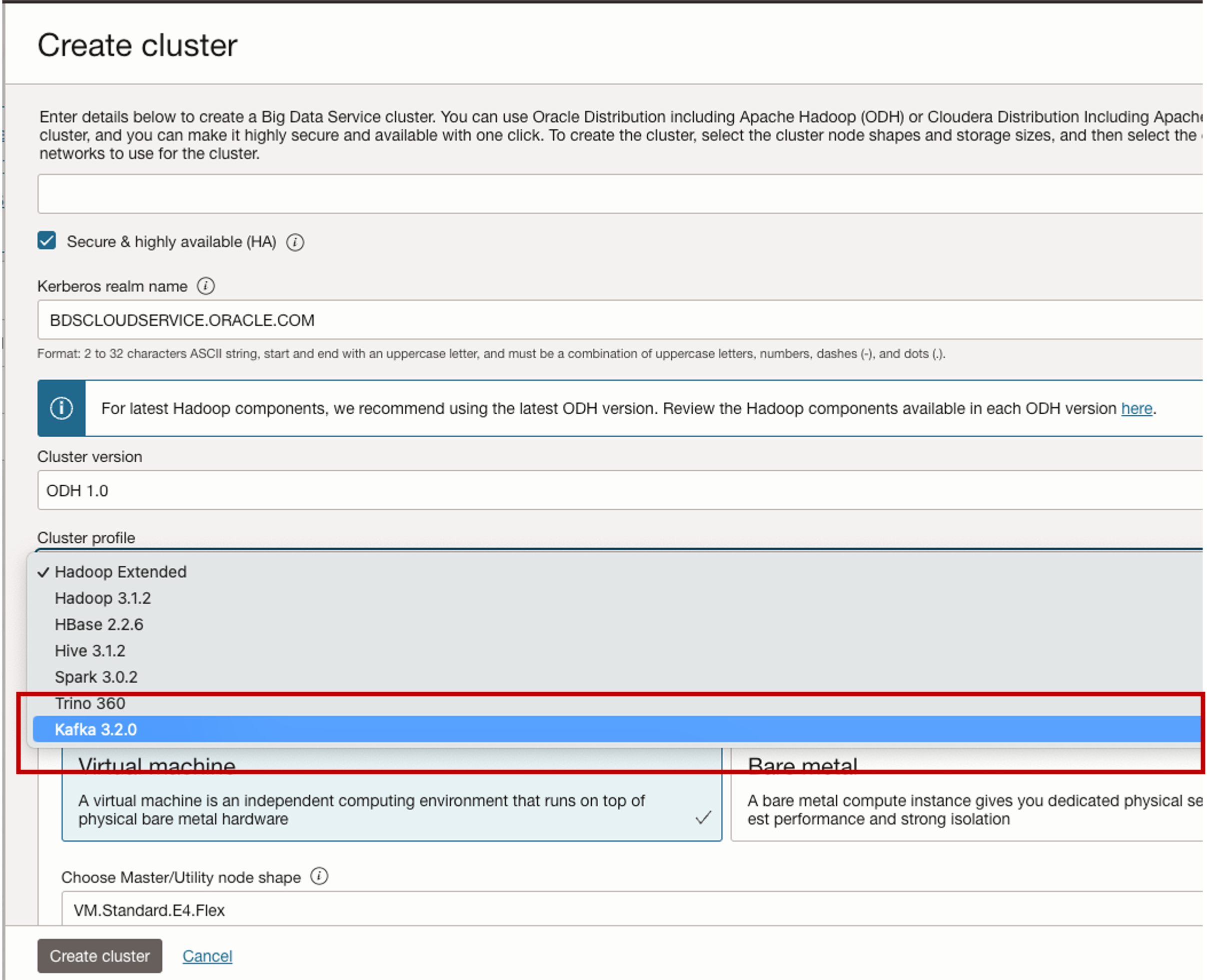
Task: Select Hadoop Extended profile option
Action: point(616,572)
